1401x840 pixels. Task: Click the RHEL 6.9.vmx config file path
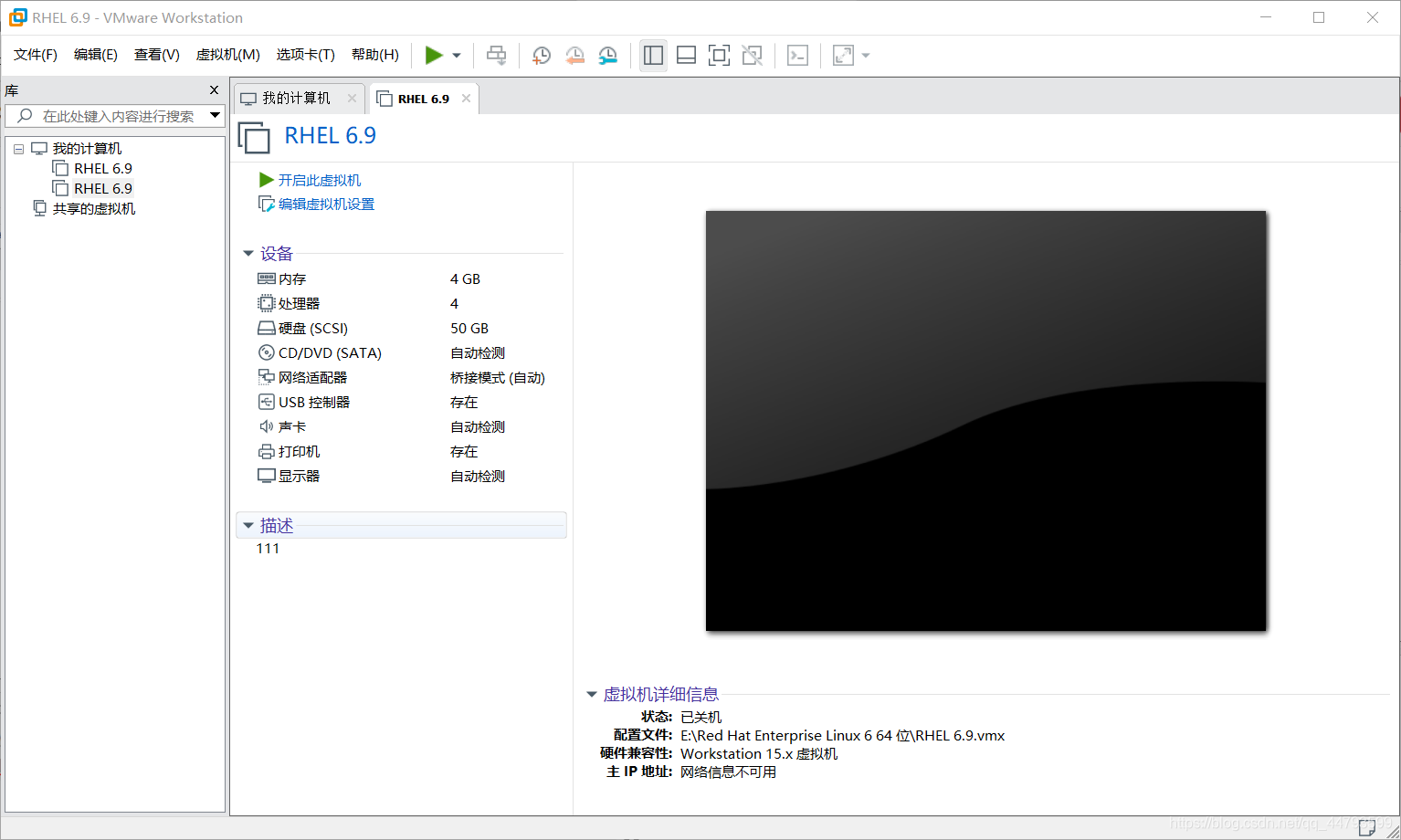point(842,736)
